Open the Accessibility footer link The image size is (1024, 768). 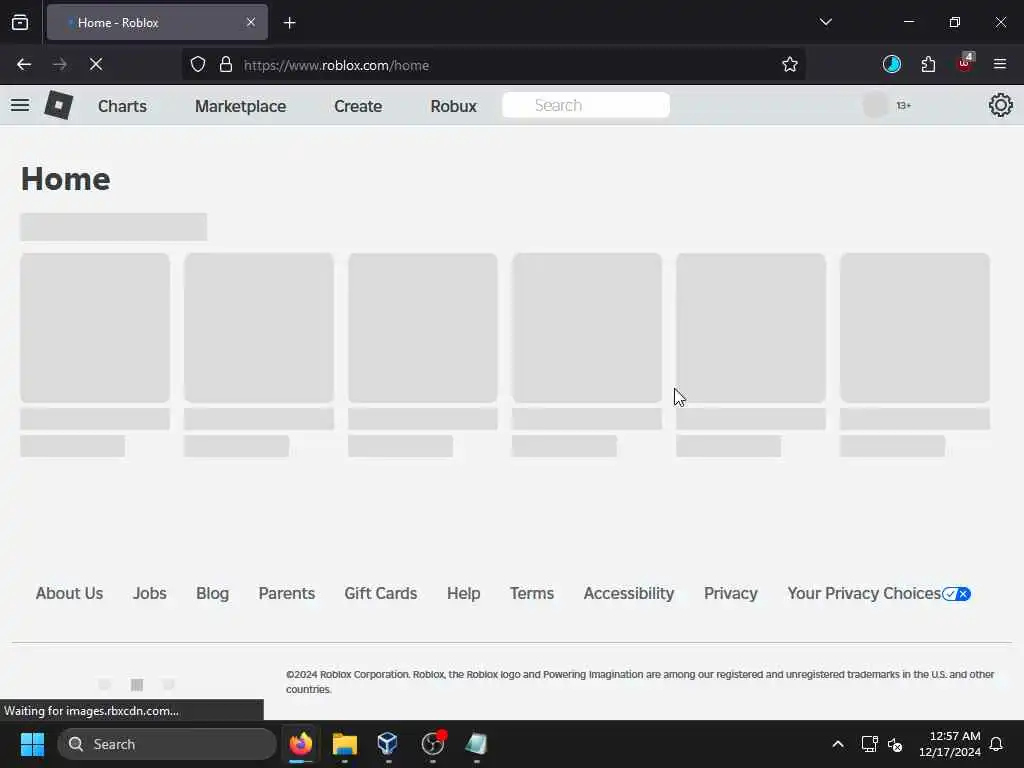tap(629, 593)
